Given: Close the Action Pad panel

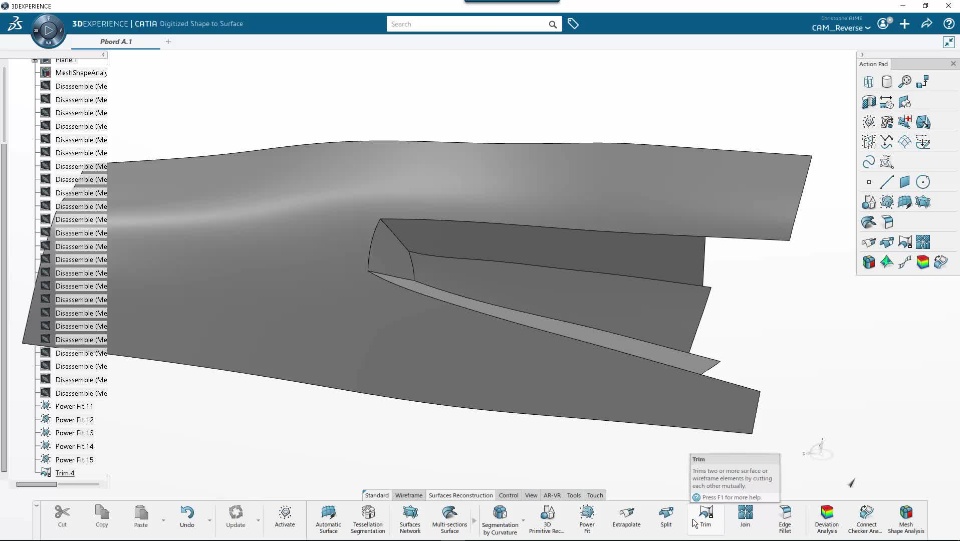Looking at the screenshot, I should click(953, 64).
